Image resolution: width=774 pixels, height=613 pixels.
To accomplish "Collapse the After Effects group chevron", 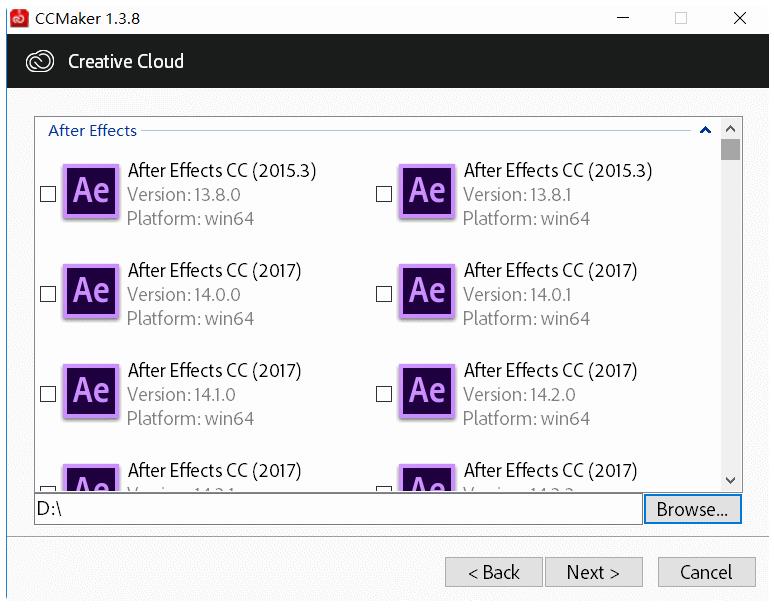I will pyautogui.click(x=705, y=130).
